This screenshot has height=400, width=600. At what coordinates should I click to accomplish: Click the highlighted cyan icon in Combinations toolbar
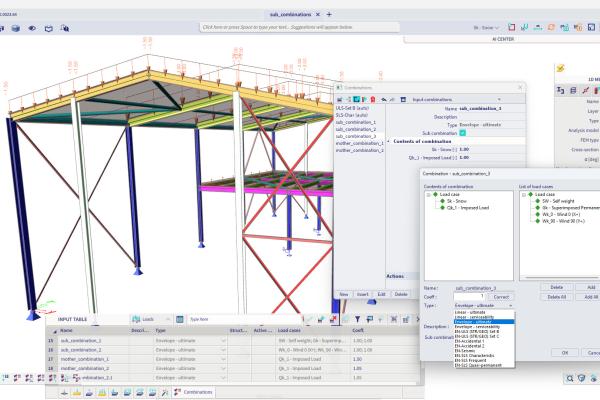356,100
